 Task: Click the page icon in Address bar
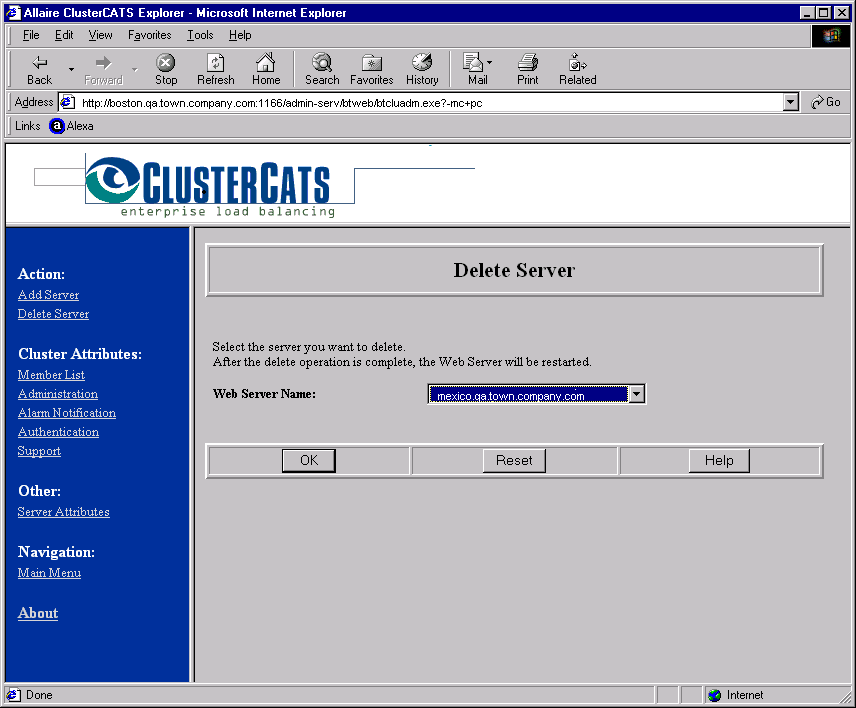[68, 102]
